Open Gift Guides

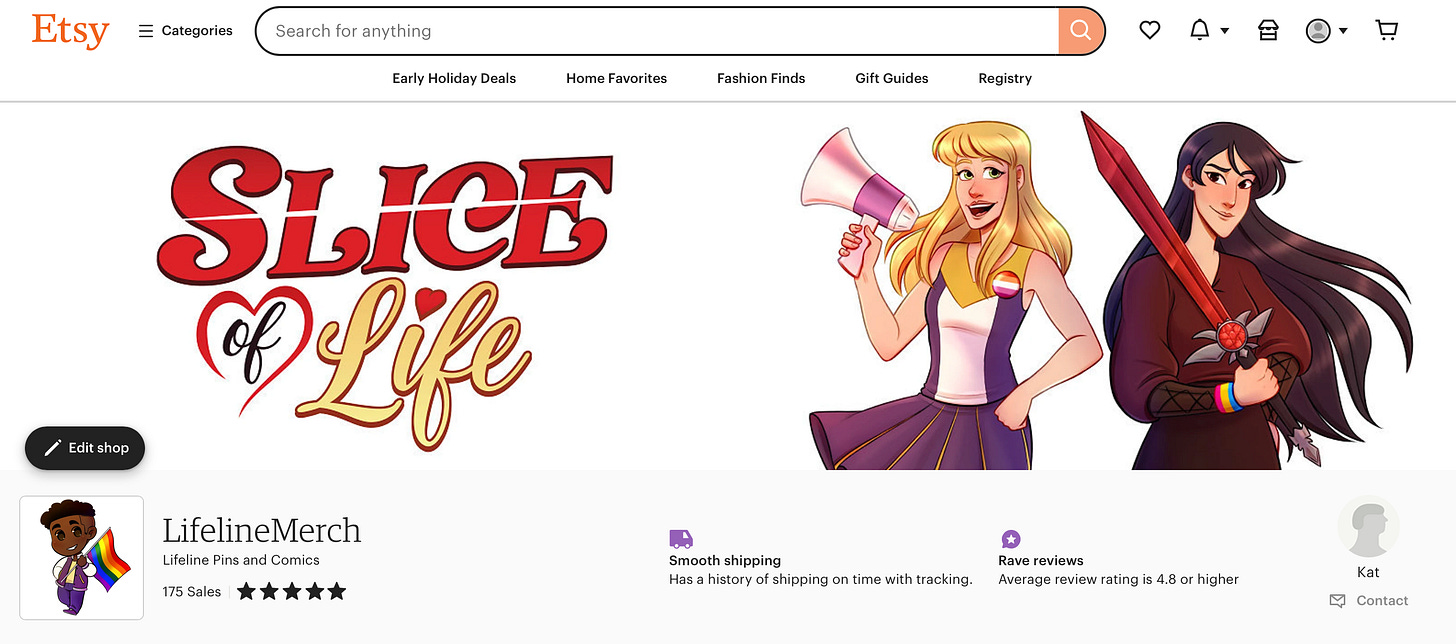(892, 78)
